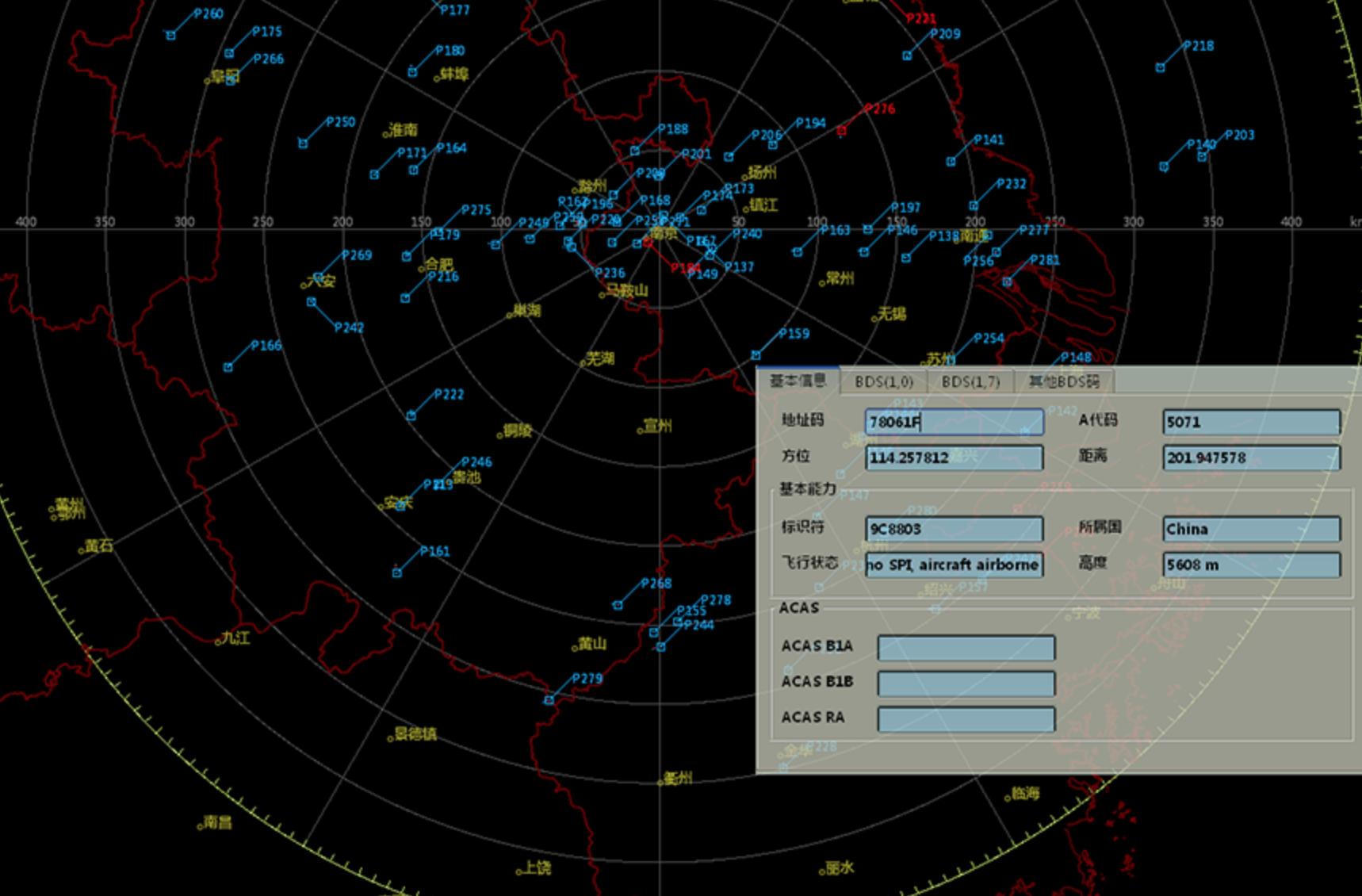Click the P163 track label
This screenshot has width=1362, height=896.
coord(835,230)
